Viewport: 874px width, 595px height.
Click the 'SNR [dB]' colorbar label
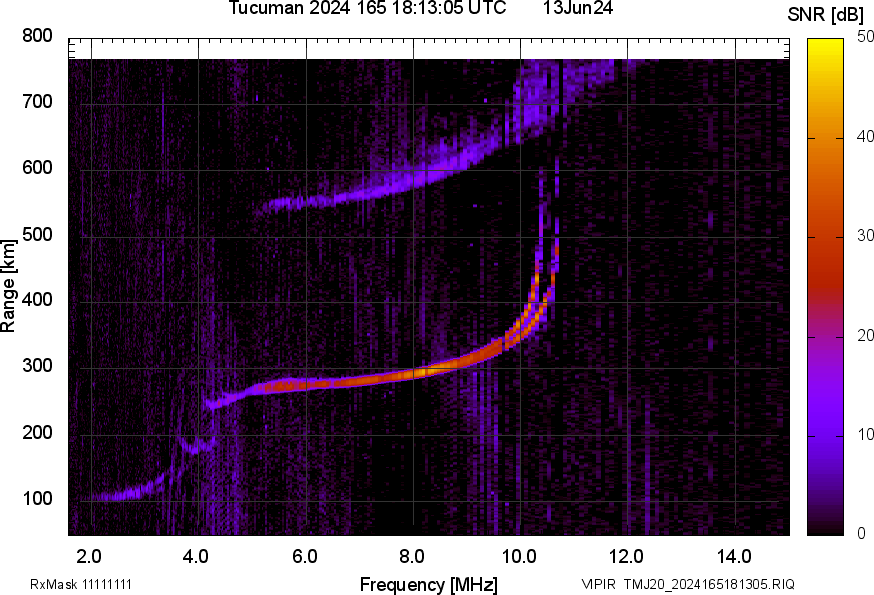pos(825,14)
